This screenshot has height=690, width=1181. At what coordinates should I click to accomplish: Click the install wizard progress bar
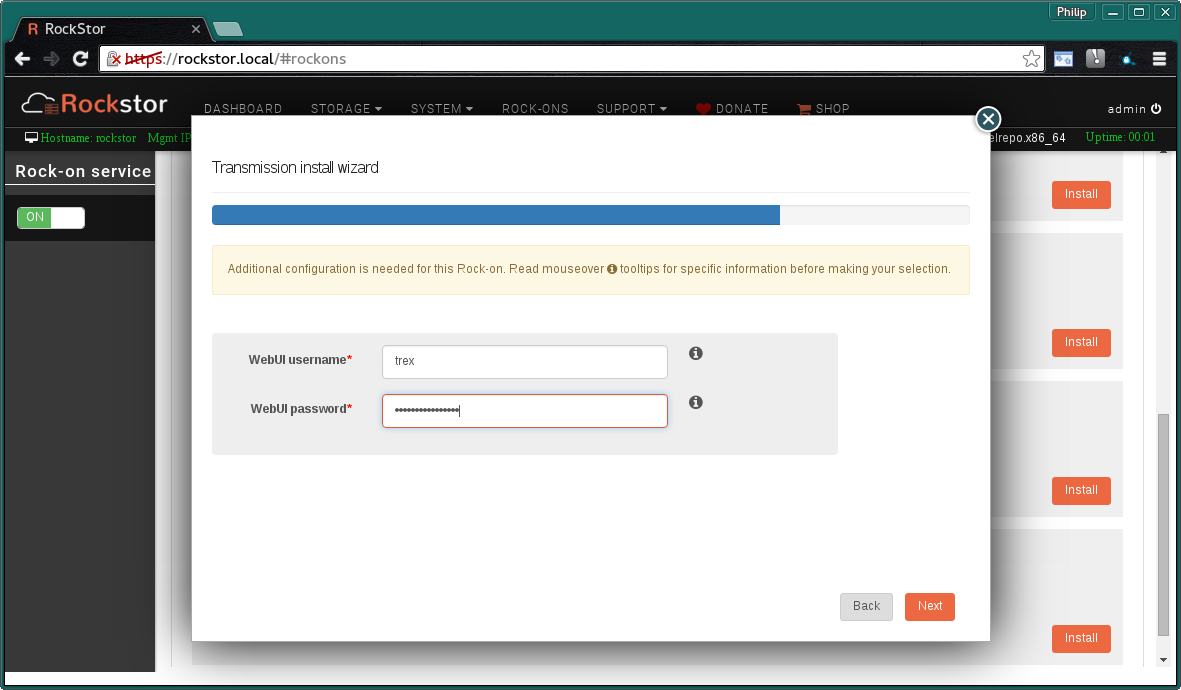pyautogui.click(x=590, y=215)
